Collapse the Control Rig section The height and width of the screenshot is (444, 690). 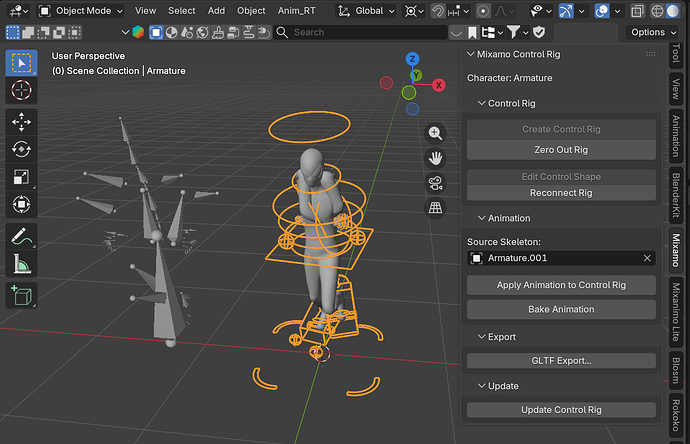(482, 103)
